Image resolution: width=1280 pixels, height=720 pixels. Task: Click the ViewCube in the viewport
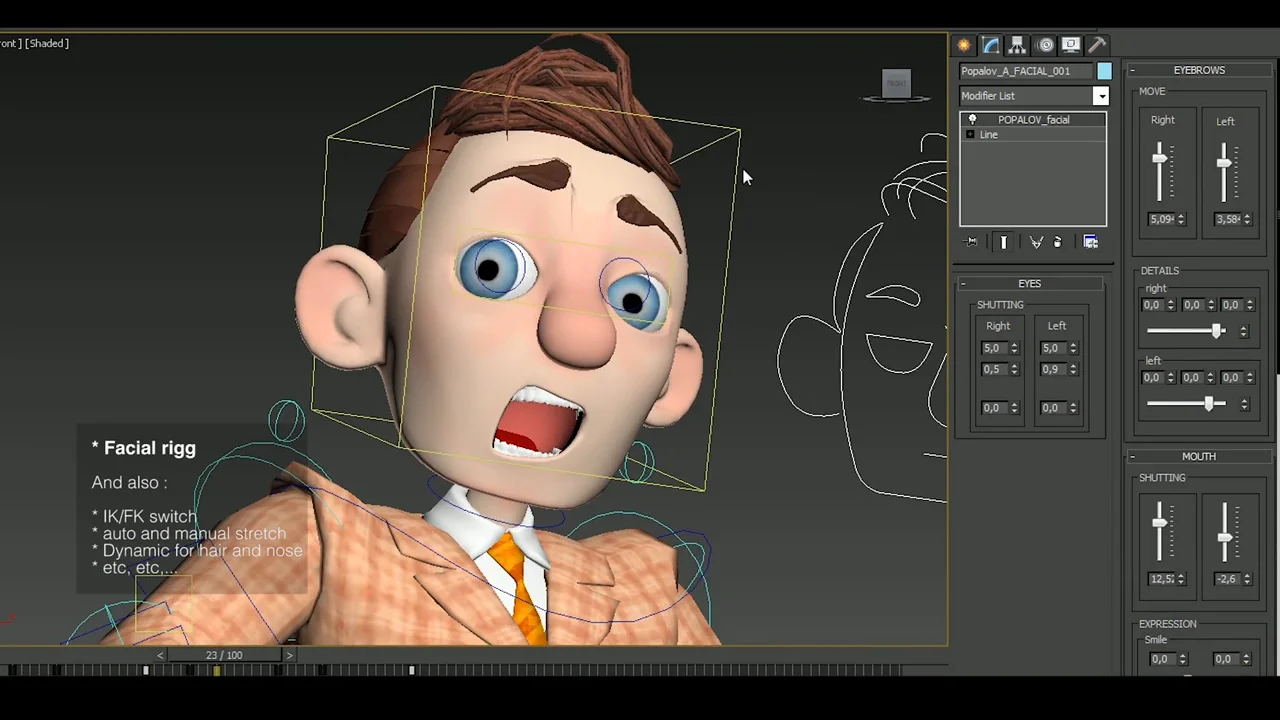pyautogui.click(x=897, y=84)
